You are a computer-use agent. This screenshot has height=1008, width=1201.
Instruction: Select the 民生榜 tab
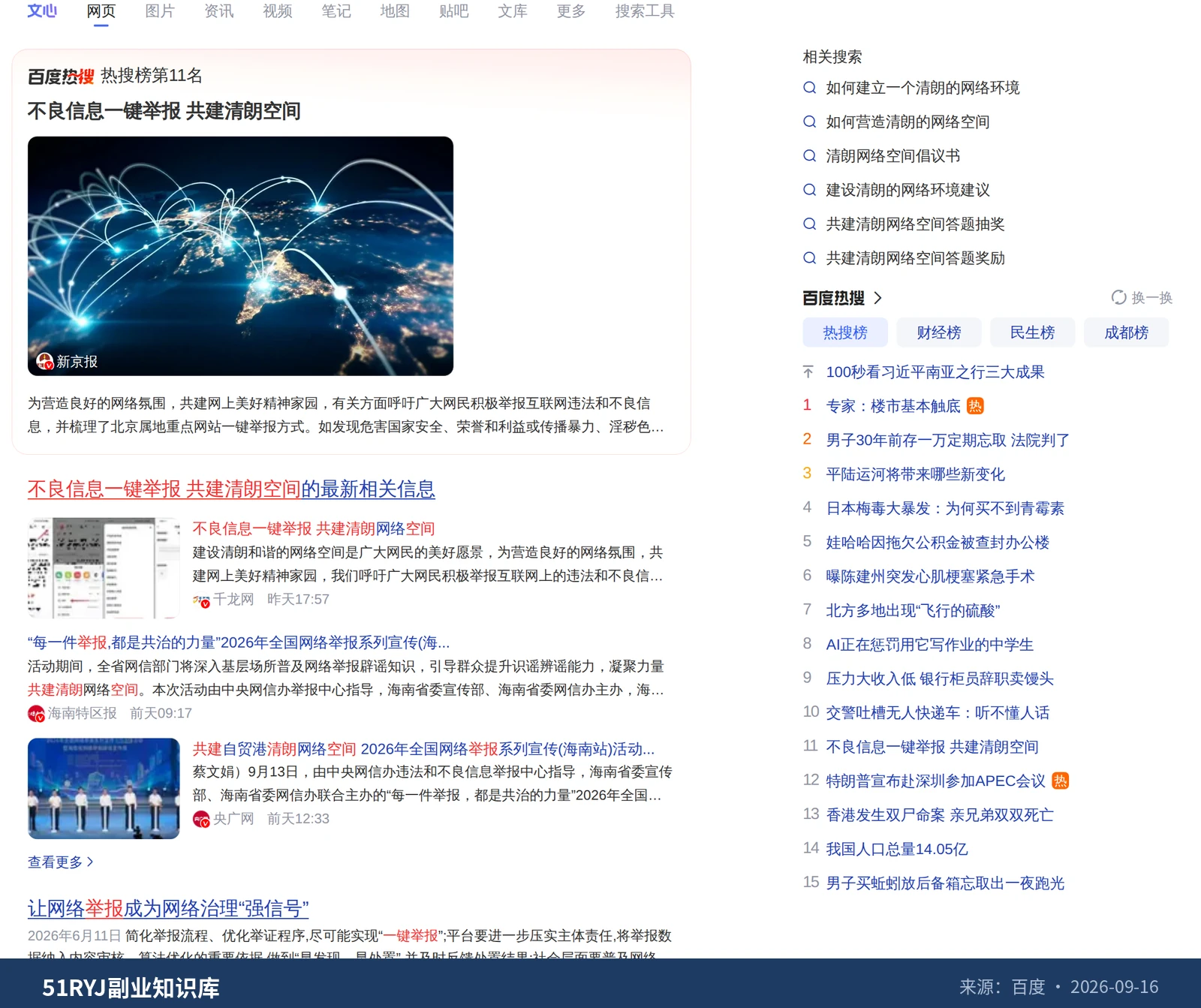point(1032,332)
